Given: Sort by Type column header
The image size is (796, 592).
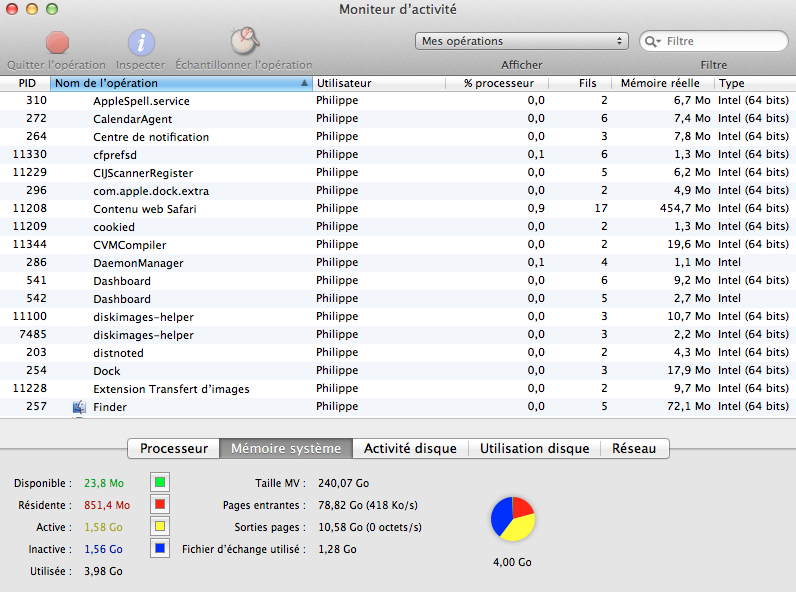Looking at the screenshot, I should coord(755,83).
